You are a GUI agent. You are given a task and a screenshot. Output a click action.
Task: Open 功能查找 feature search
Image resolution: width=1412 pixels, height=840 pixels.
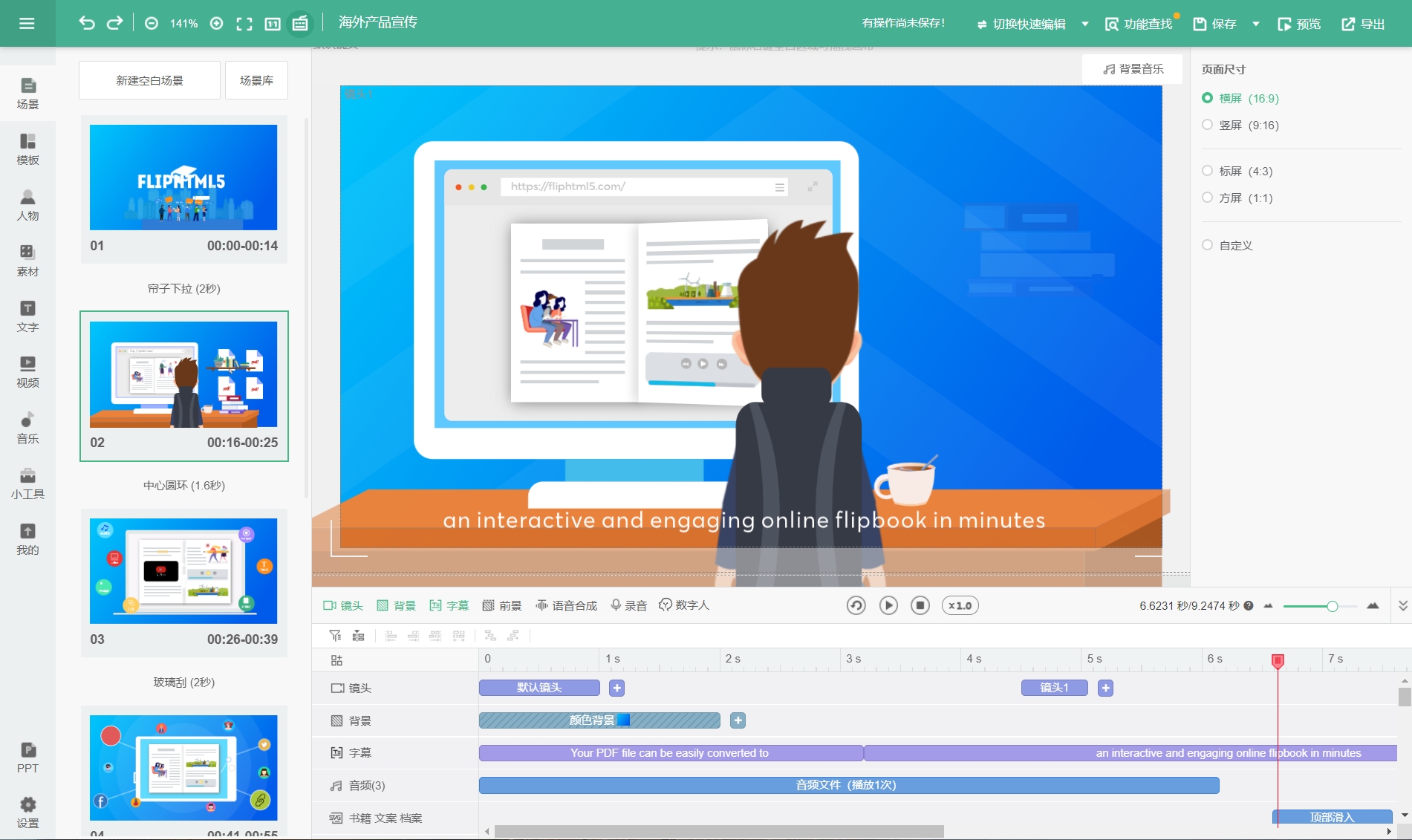click(1139, 24)
